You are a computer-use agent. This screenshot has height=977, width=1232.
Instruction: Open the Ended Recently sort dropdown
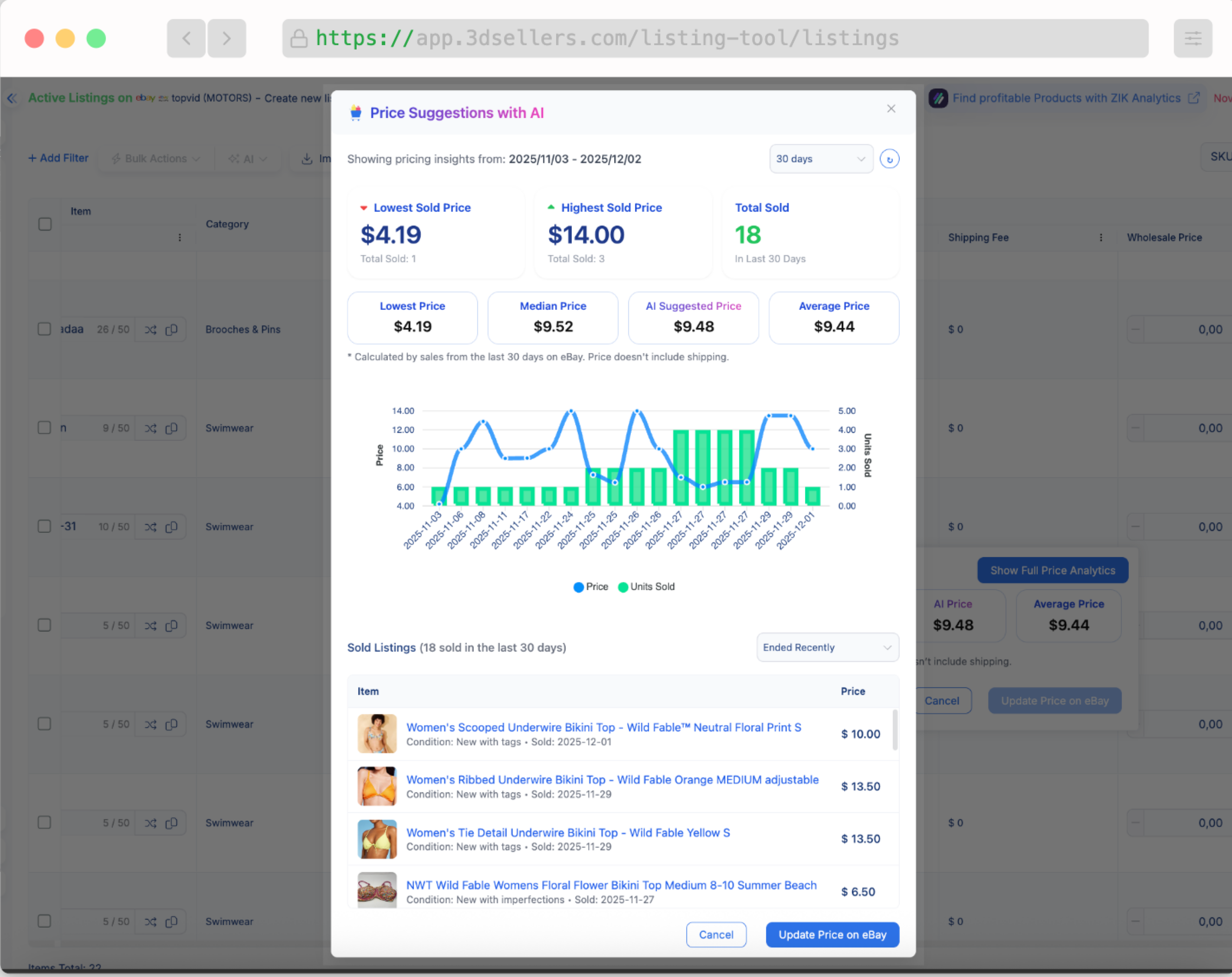pyautogui.click(x=827, y=647)
